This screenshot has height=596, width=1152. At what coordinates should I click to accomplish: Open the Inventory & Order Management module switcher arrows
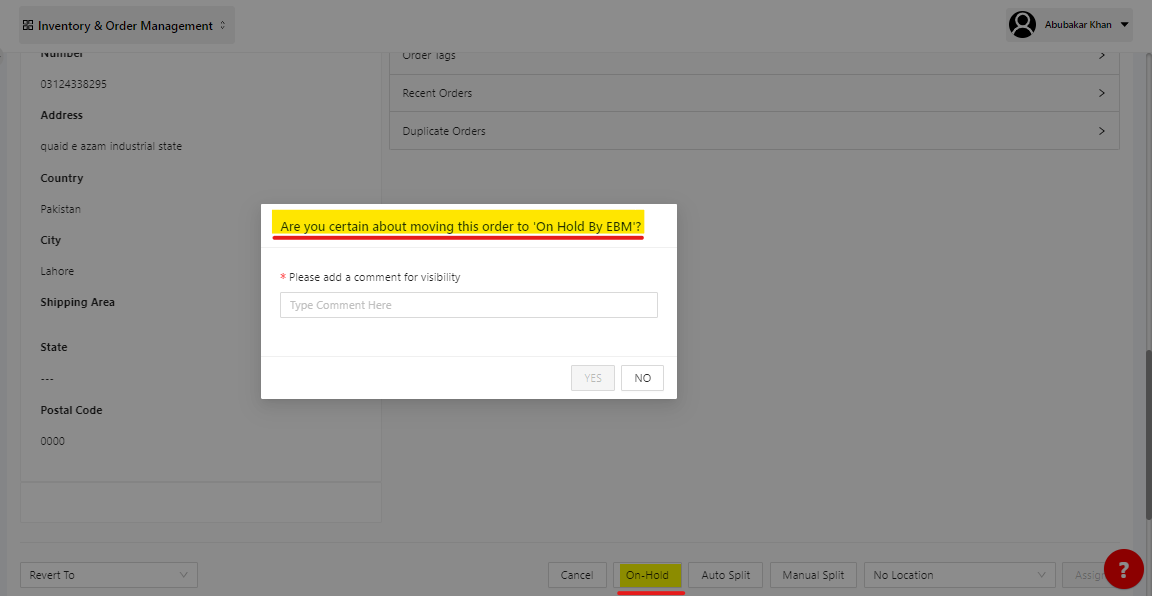(222, 26)
